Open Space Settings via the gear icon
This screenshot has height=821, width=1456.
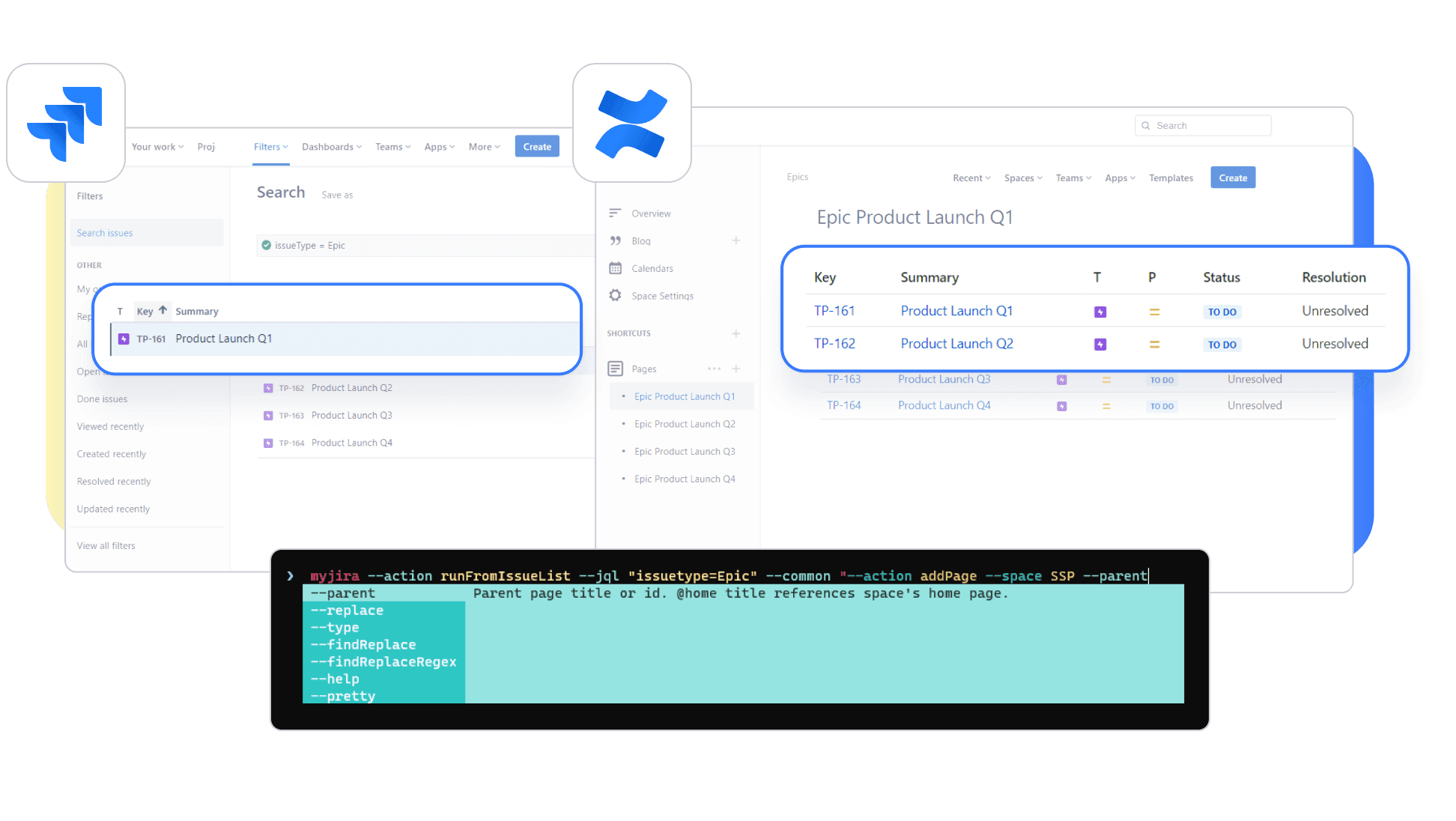coord(616,295)
